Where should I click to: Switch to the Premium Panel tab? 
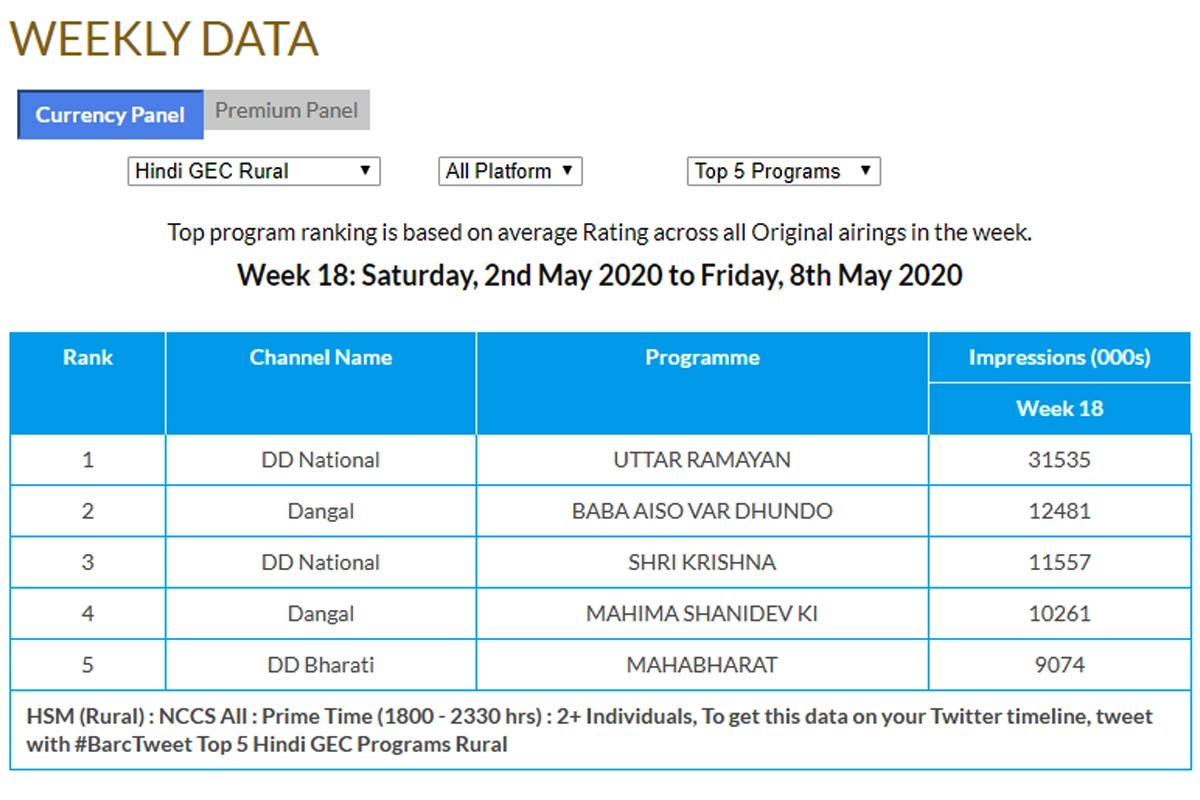(x=286, y=110)
